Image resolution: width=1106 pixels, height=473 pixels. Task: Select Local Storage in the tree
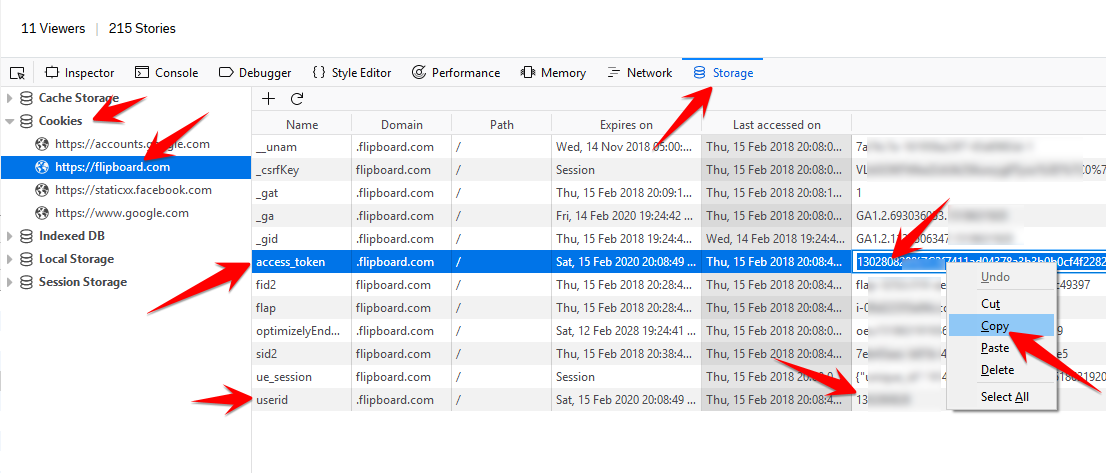click(76, 259)
